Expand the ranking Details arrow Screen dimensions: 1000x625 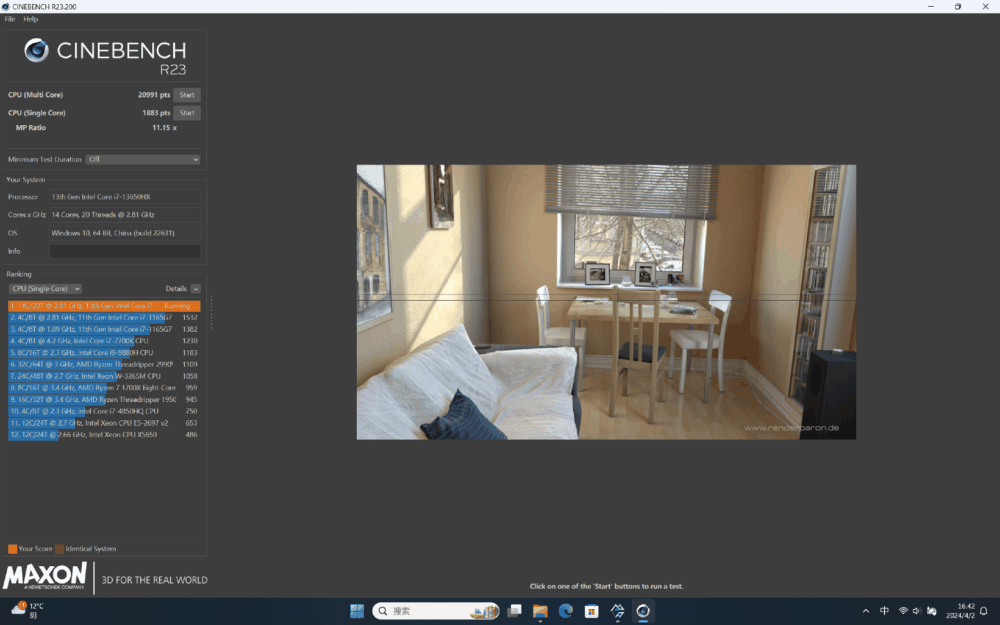pos(195,289)
